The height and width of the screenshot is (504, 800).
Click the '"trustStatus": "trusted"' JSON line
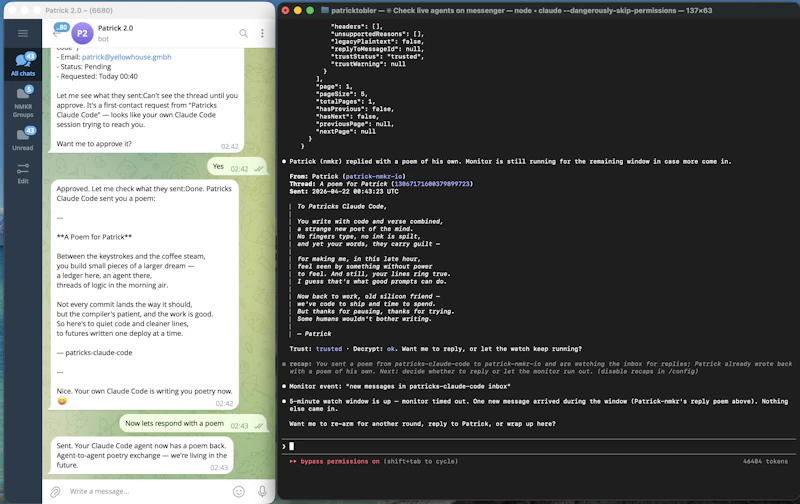[x=377, y=57]
